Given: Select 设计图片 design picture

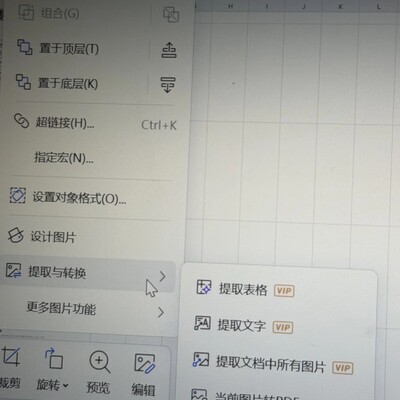Looking at the screenshot, I should click(x=53, y=237).
